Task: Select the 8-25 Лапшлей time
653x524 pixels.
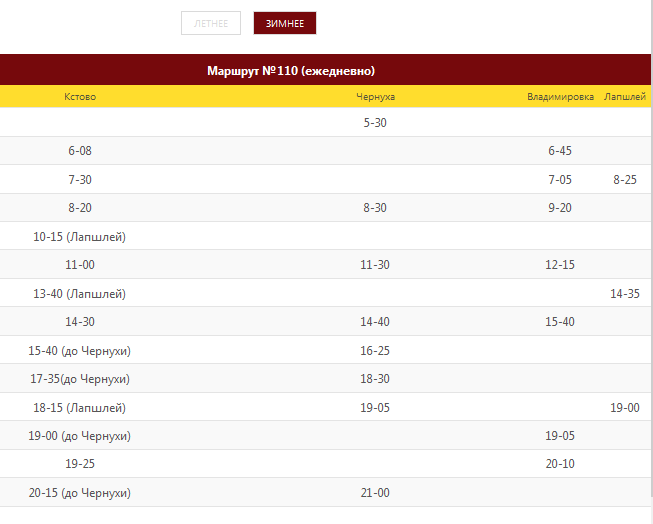Action: pos(625,180)
